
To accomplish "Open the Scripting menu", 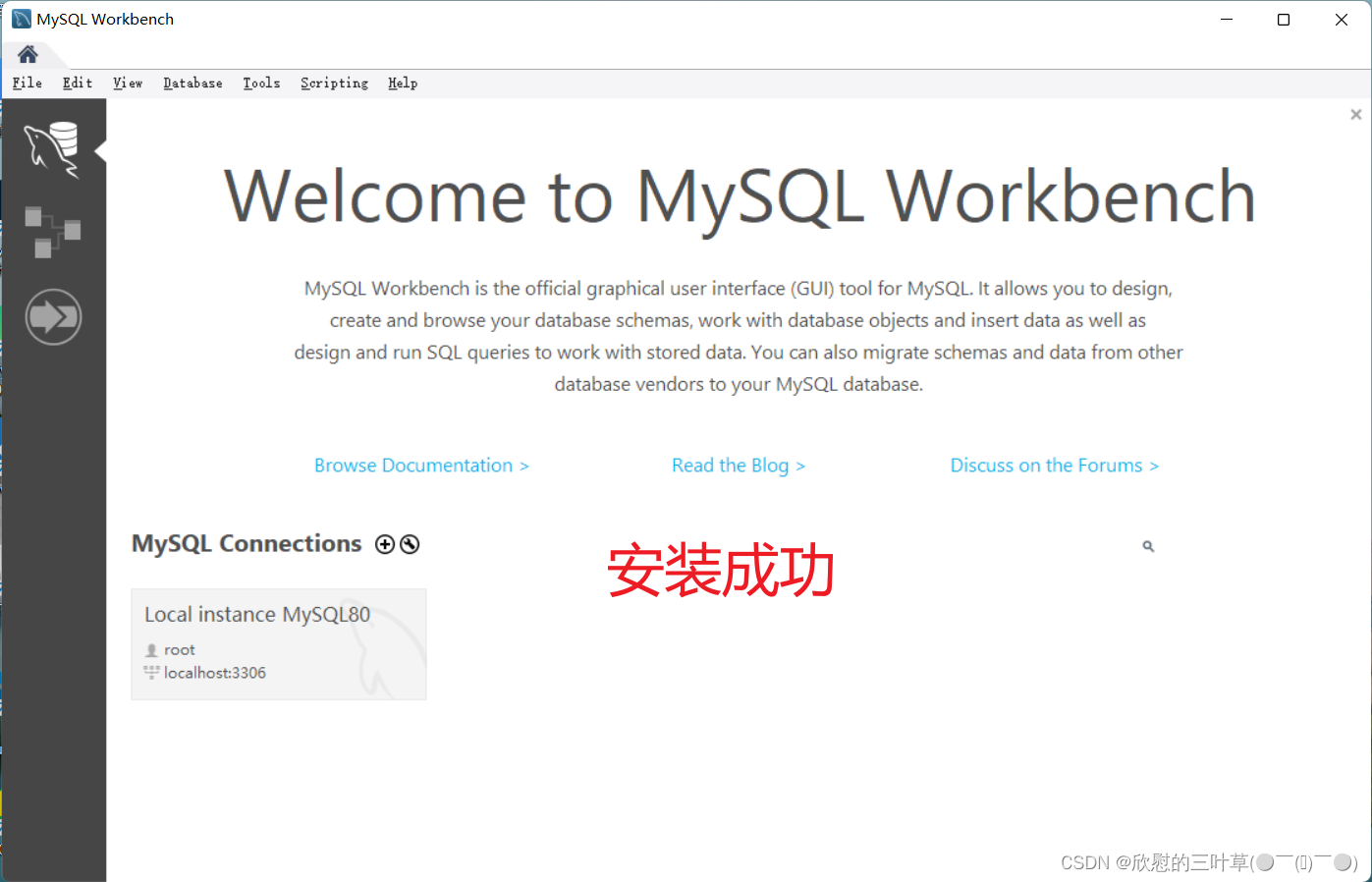I will (x=334, y=83).
